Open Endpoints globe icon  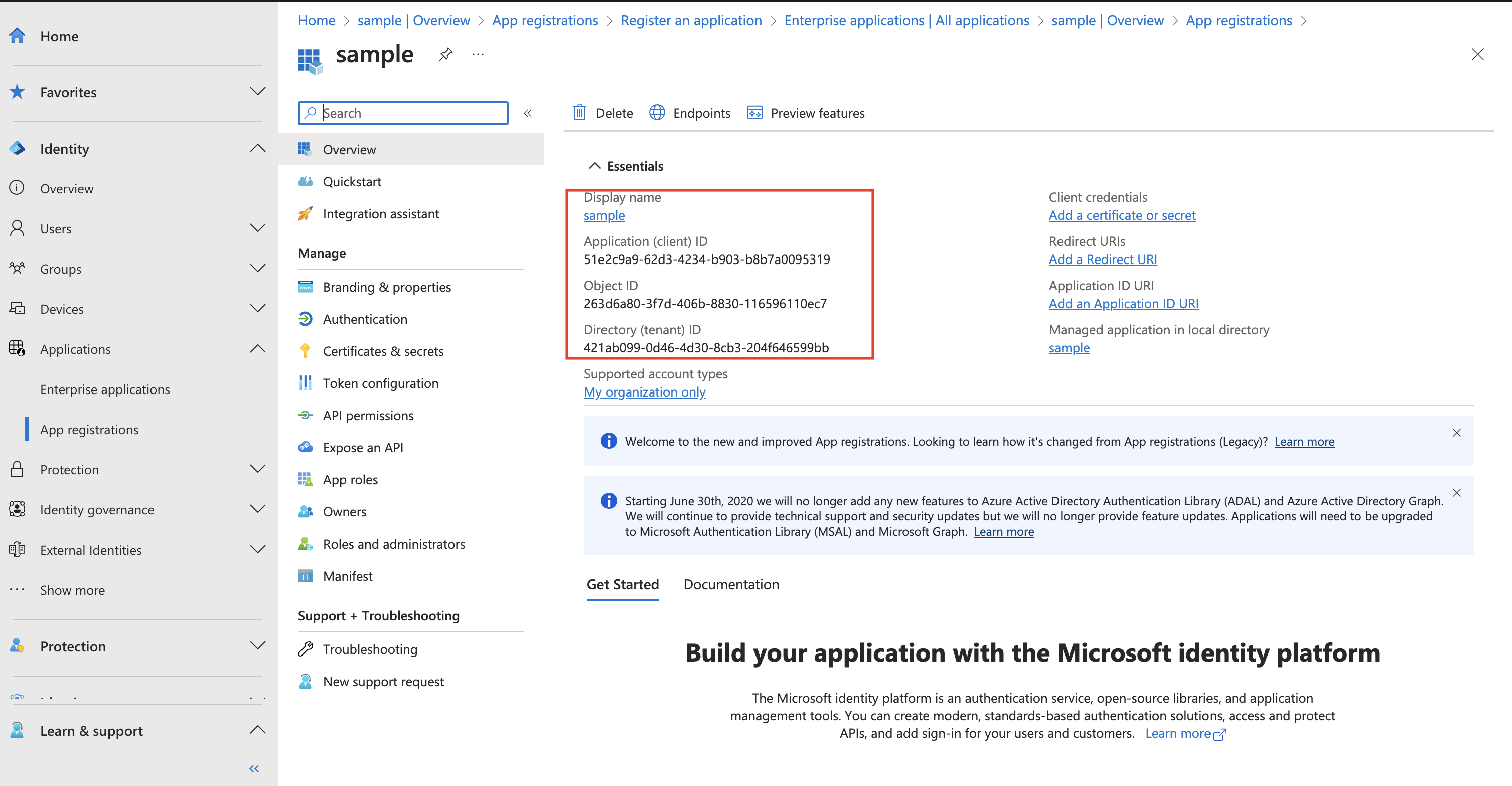(657, 113)
